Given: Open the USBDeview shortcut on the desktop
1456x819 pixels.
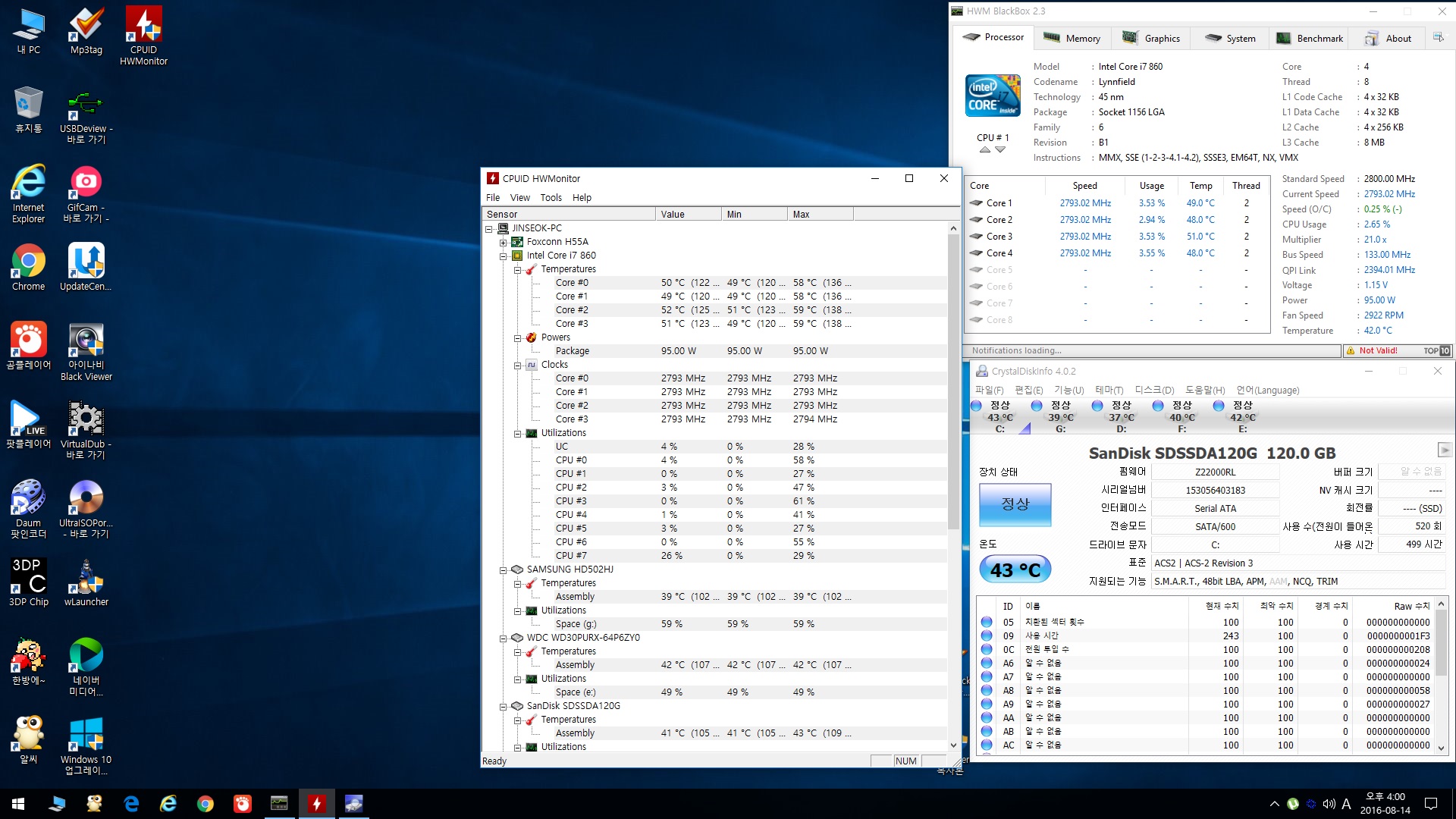Looking at the screenshot, I should click(x=86, y=117).
